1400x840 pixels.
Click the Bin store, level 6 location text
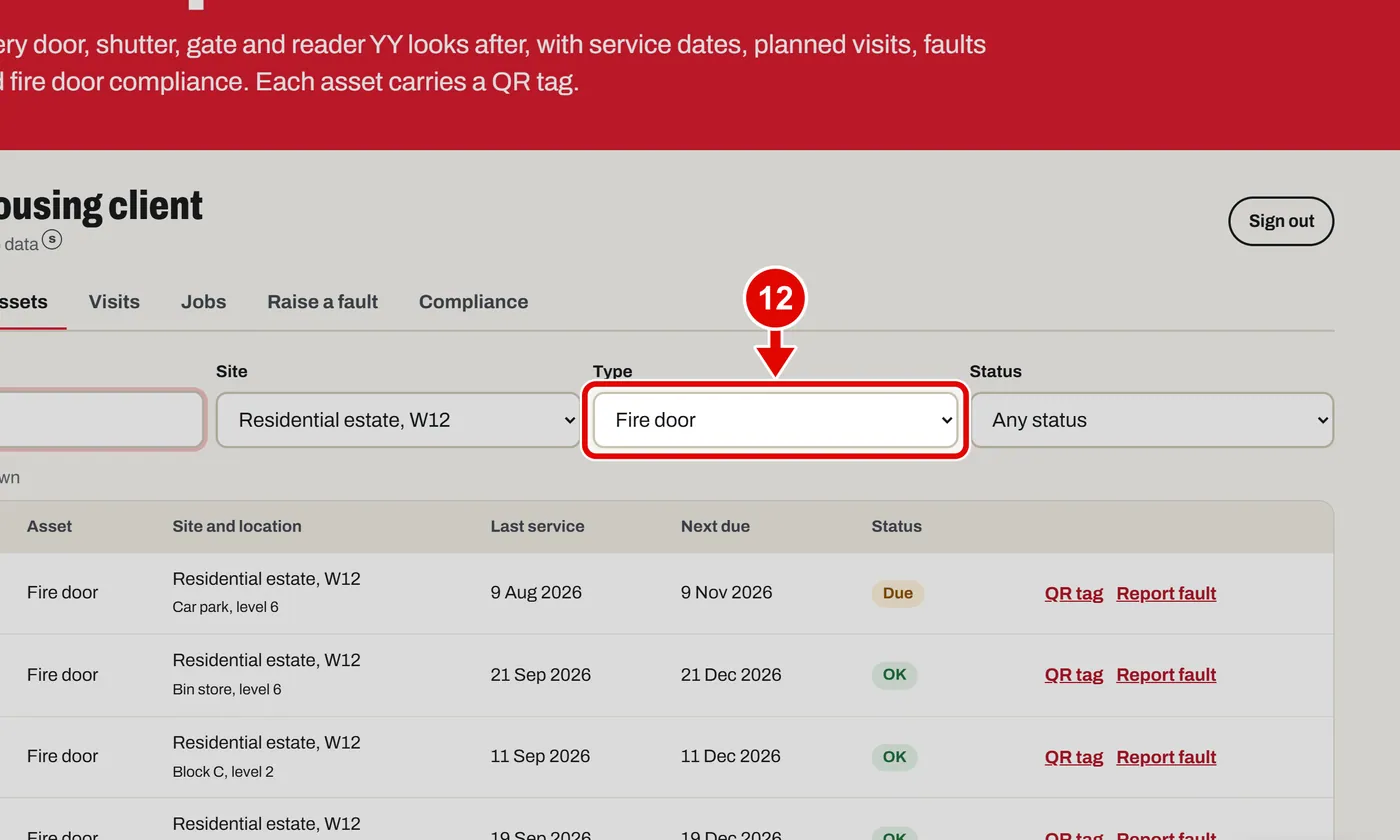click(227, 689)
